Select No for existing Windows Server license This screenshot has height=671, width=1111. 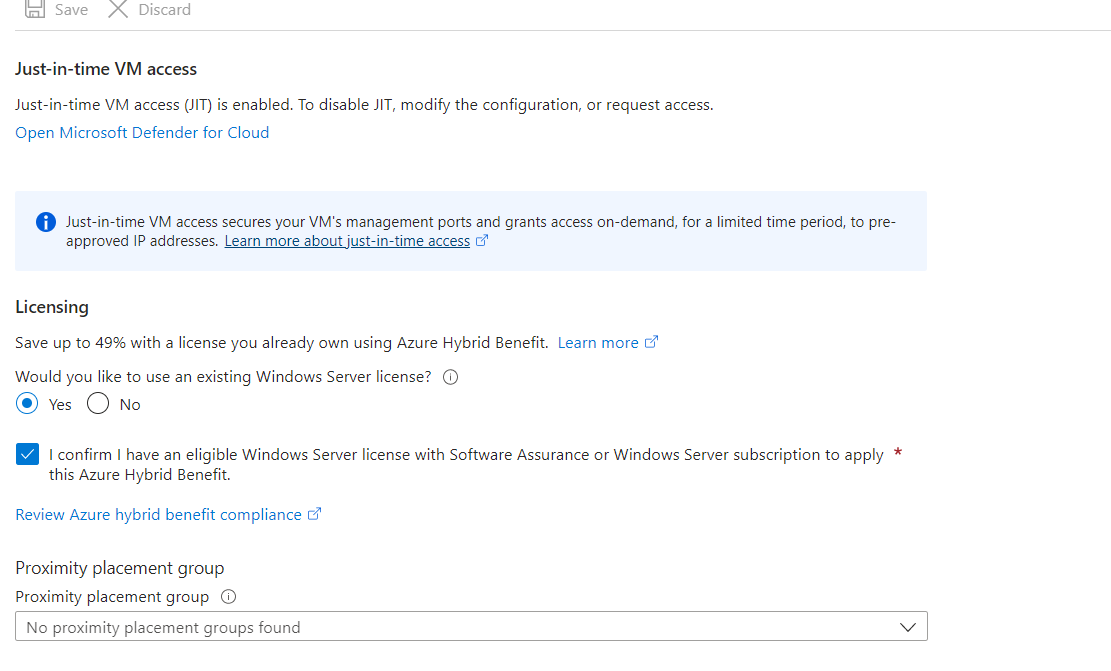[x=98, y=404]
